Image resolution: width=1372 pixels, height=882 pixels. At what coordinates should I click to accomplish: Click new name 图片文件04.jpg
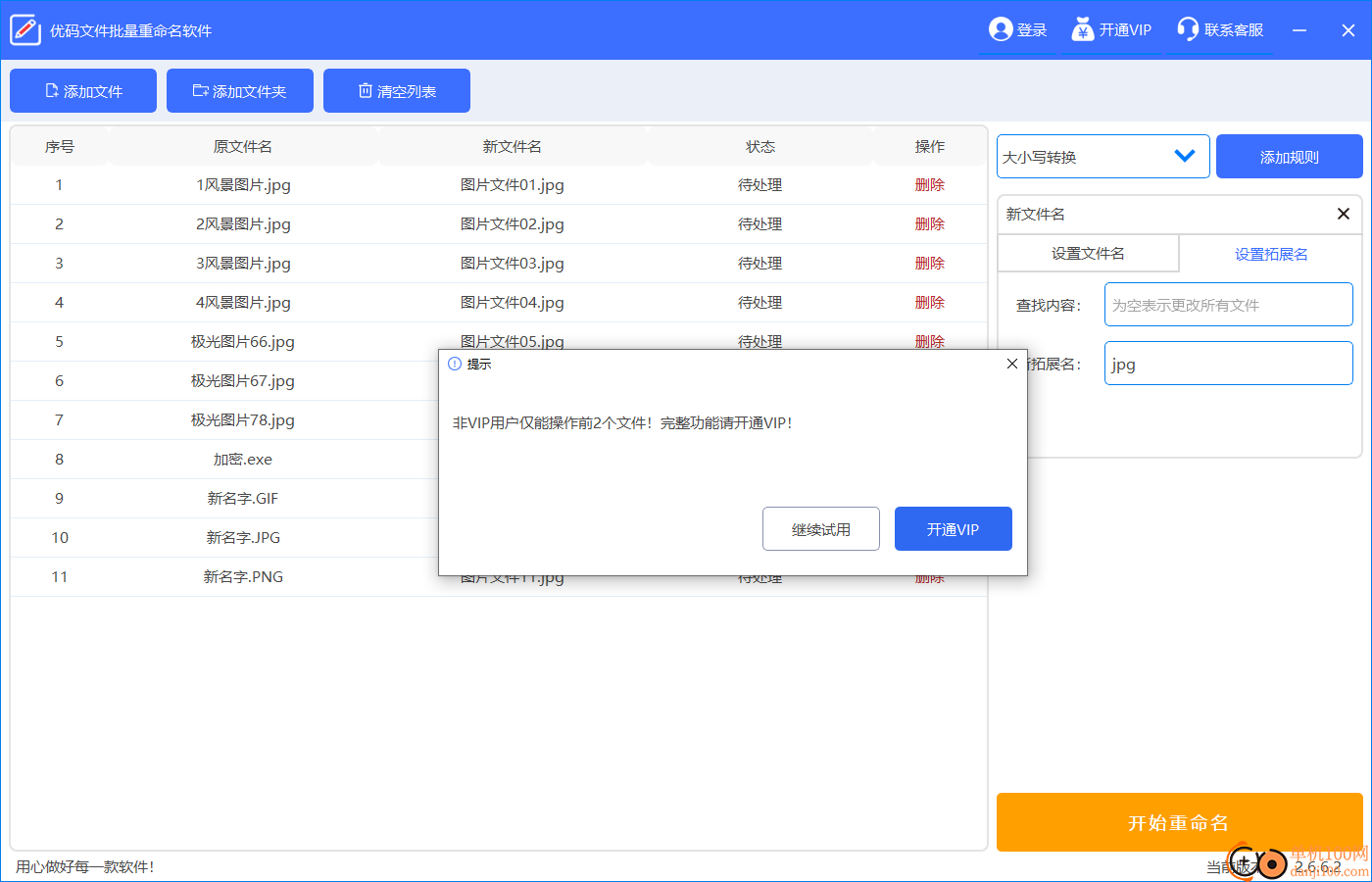tap(513, 303)
